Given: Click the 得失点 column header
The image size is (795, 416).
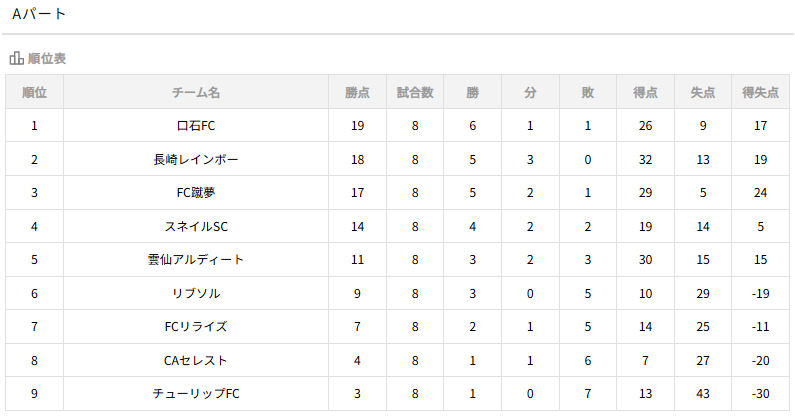Looking at the screenshot, I should (x=760, y=92).
